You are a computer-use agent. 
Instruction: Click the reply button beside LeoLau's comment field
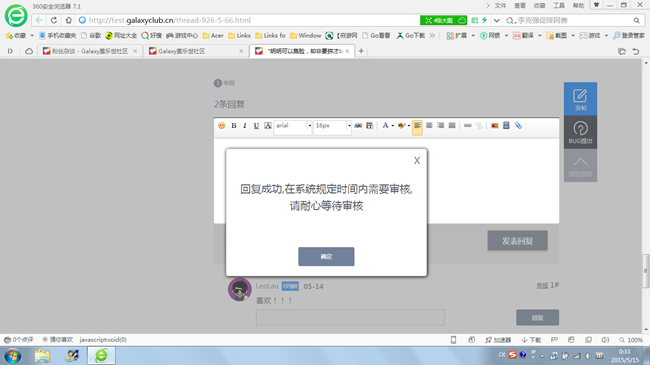(x=537, y=317)
